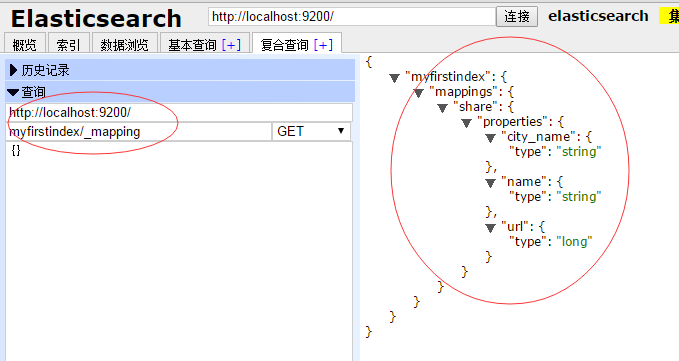The image size is (679, 361).
Task: Click inside the request body editor
Action: (179, 251)
